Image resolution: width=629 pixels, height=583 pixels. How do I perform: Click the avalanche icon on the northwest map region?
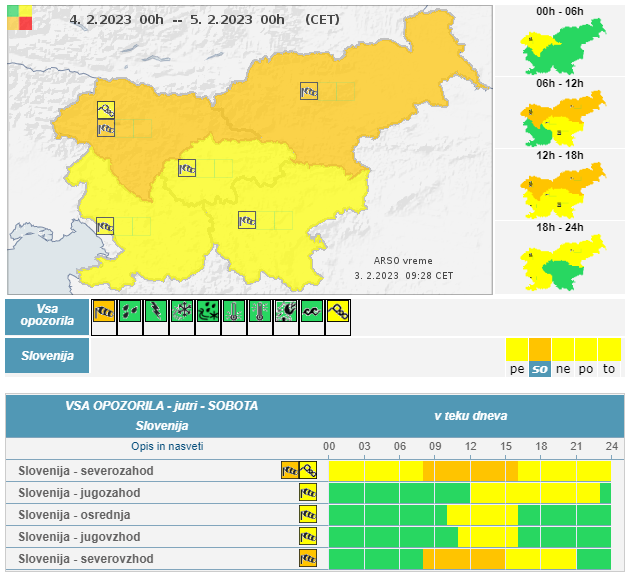pyautogui.click(x=106, y=110)
